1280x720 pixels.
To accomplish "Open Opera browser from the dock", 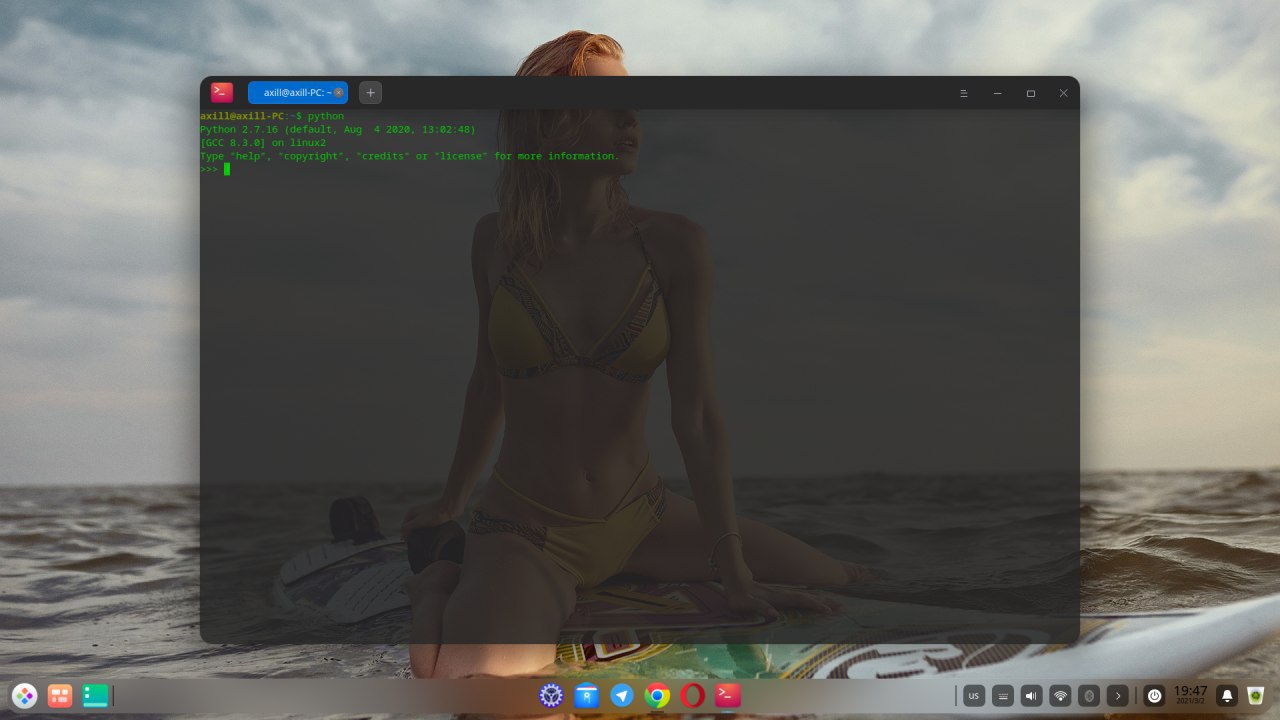I will click(692, 696).
